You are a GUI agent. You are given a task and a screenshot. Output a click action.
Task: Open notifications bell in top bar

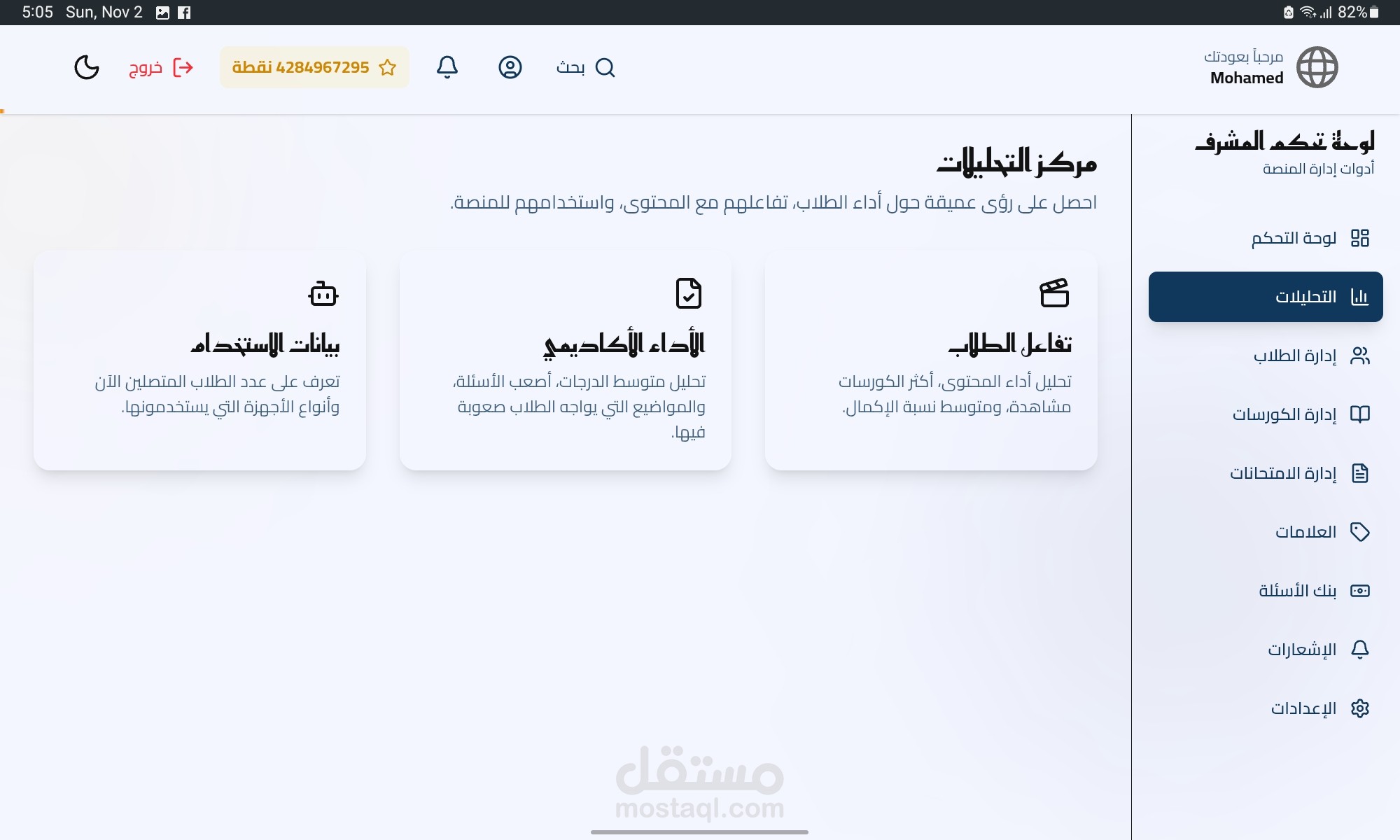point(447,67)
